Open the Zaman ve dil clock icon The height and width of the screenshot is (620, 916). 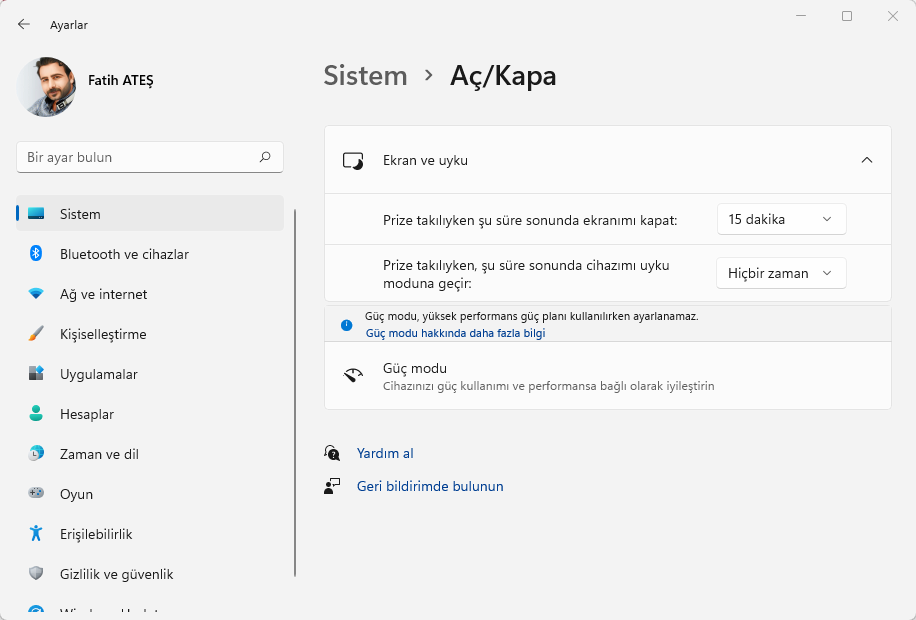coord(36,454)
